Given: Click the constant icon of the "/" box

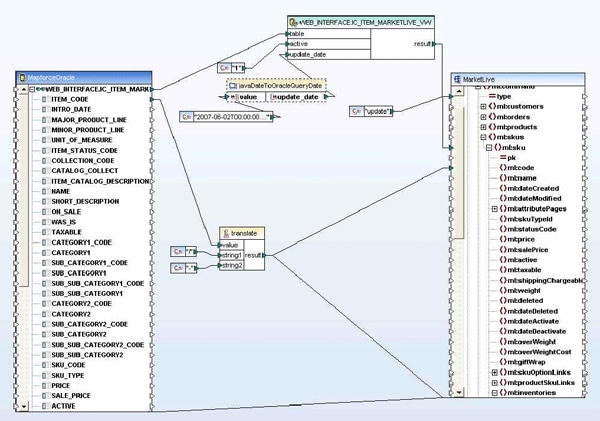Looking at the screenshot, I should coord(178,251).
